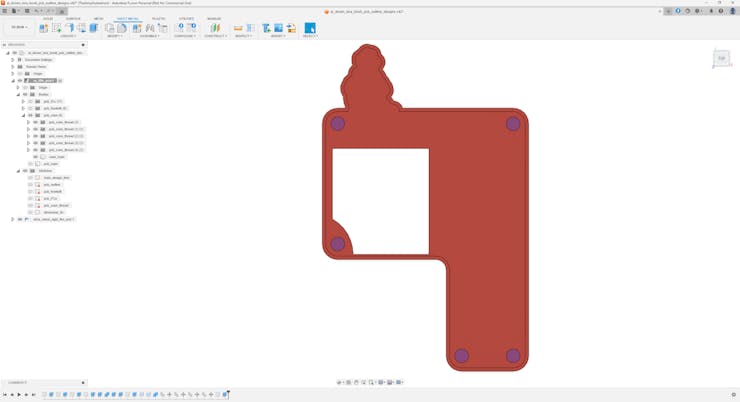The height and width of the screenshot is (402, 740).
Task: Click the Orbit navigation icon
Action: (x=340, y=382)
